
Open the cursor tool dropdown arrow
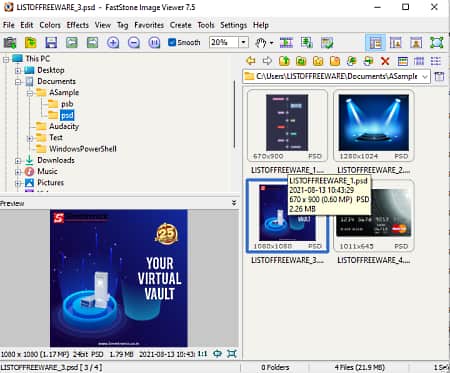coord(272,43)
